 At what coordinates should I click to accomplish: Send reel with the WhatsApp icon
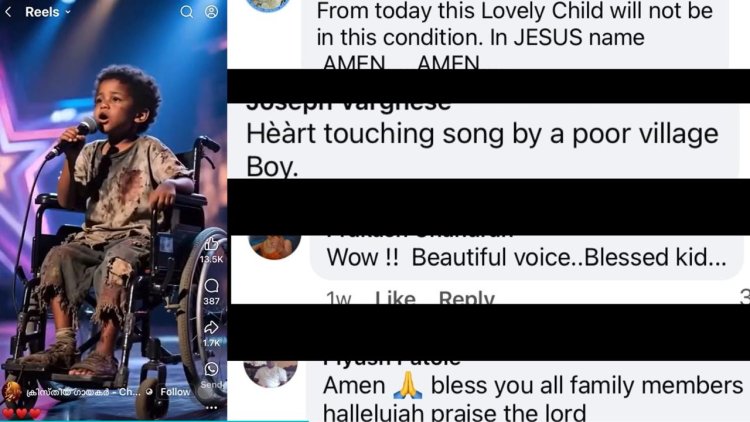tap(211, 369)
